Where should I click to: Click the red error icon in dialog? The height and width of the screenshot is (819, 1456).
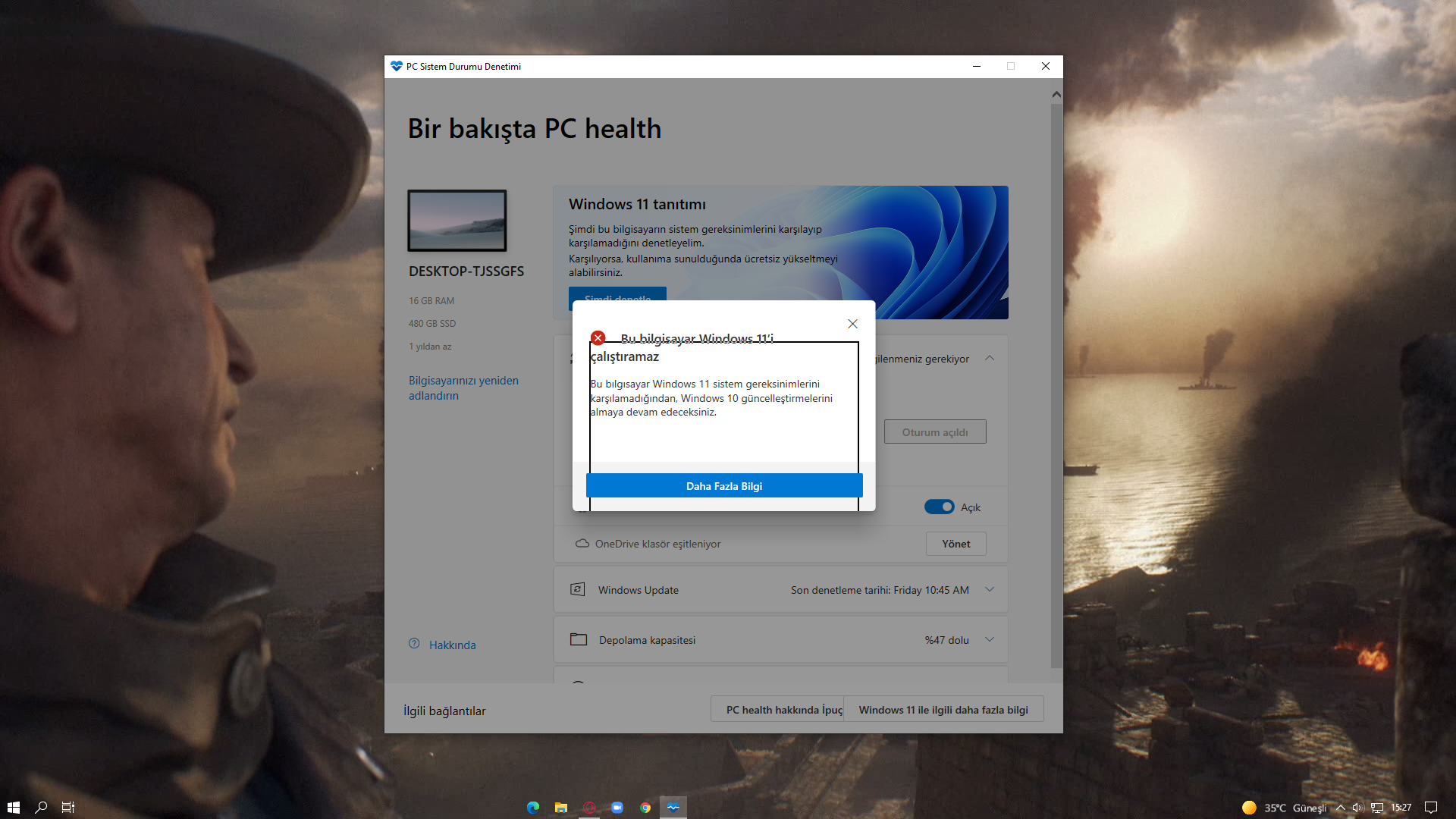[x=598, y=338]
